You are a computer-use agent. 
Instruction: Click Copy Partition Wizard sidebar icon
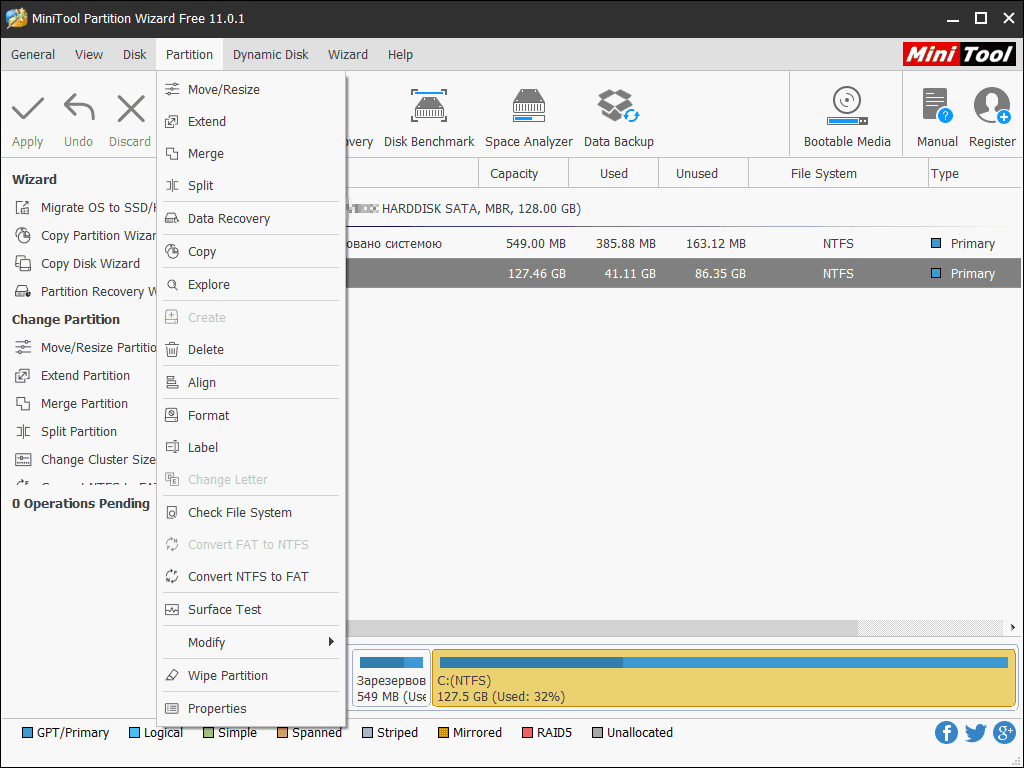point(23,236)
